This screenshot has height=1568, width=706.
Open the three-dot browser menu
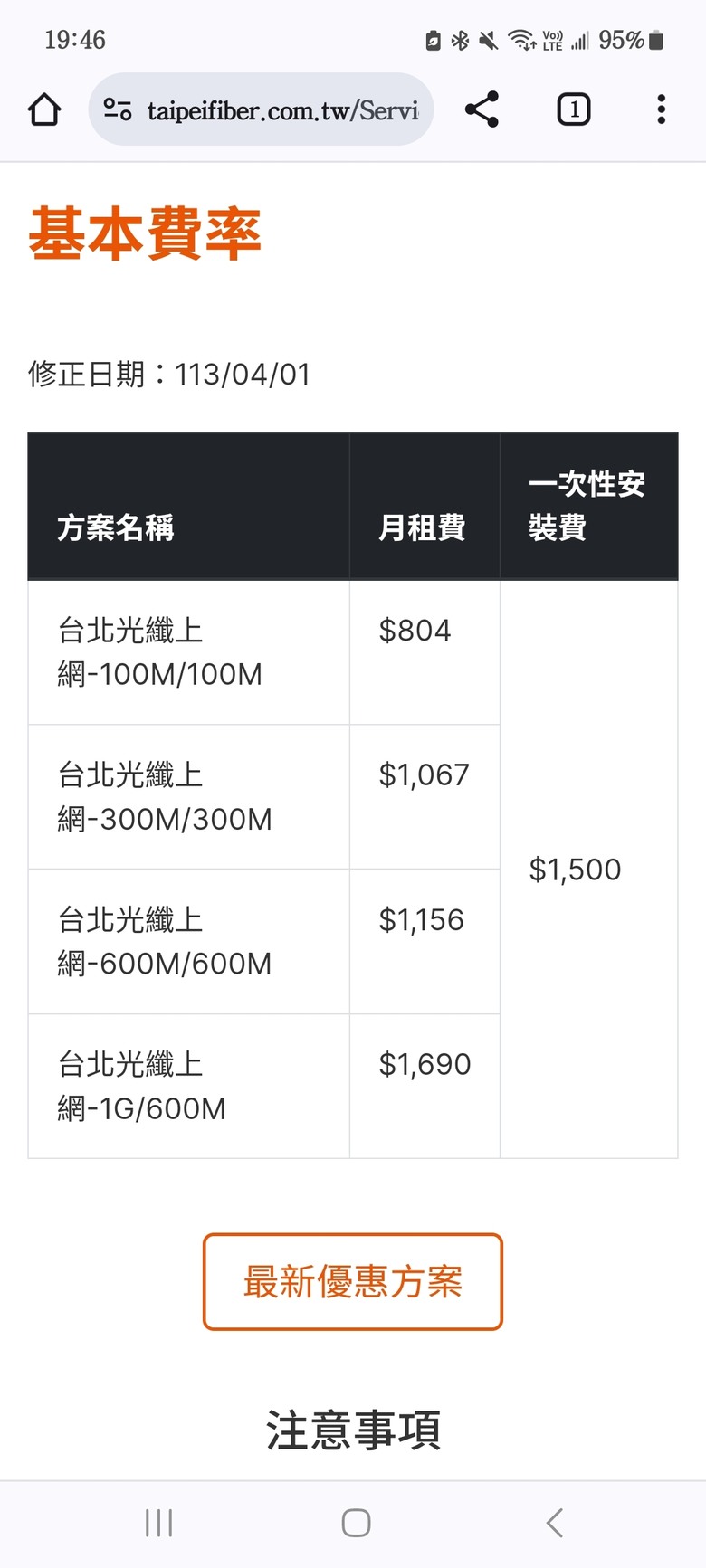[662, 109]
